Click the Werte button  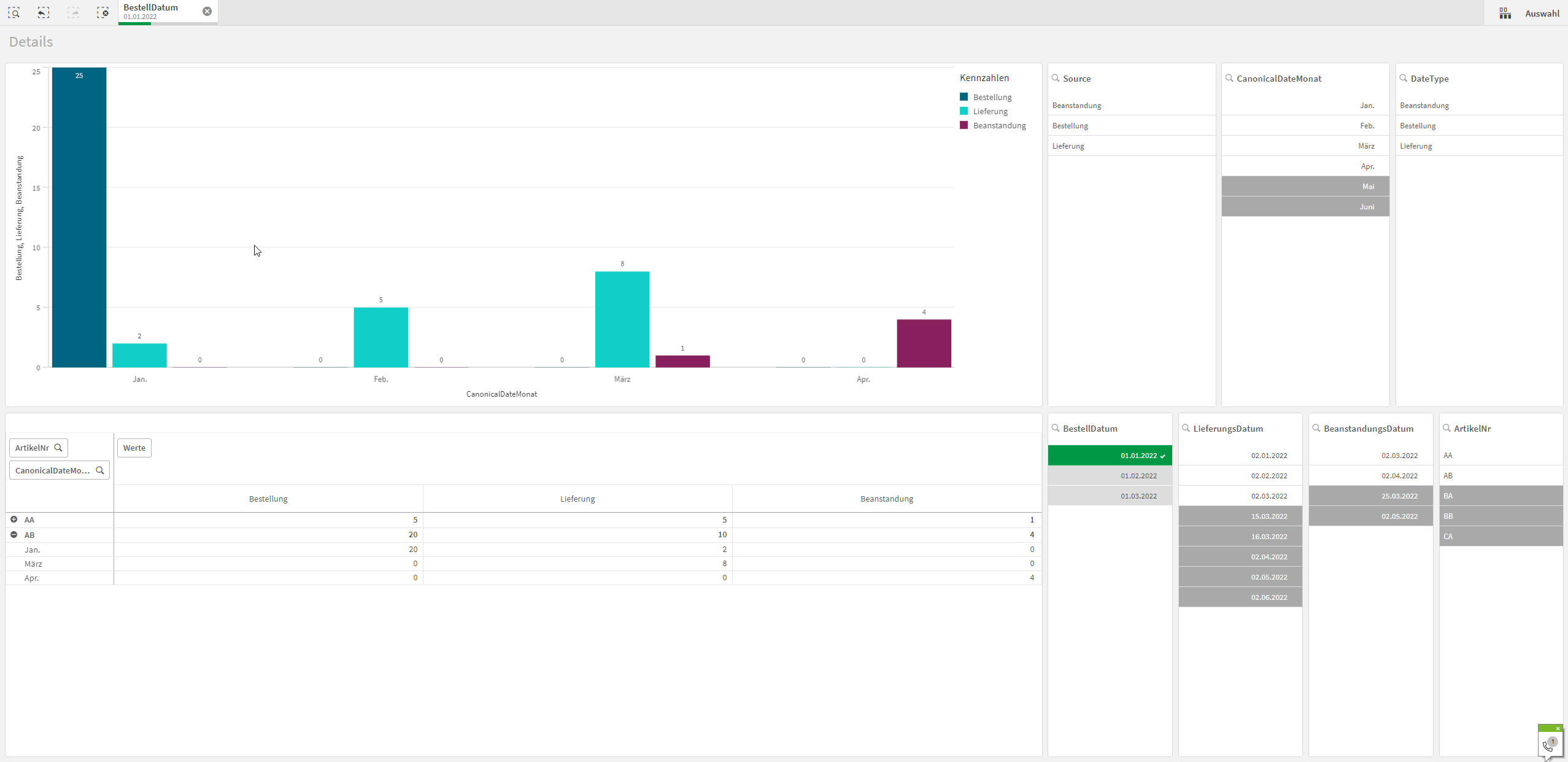[134, 448]
